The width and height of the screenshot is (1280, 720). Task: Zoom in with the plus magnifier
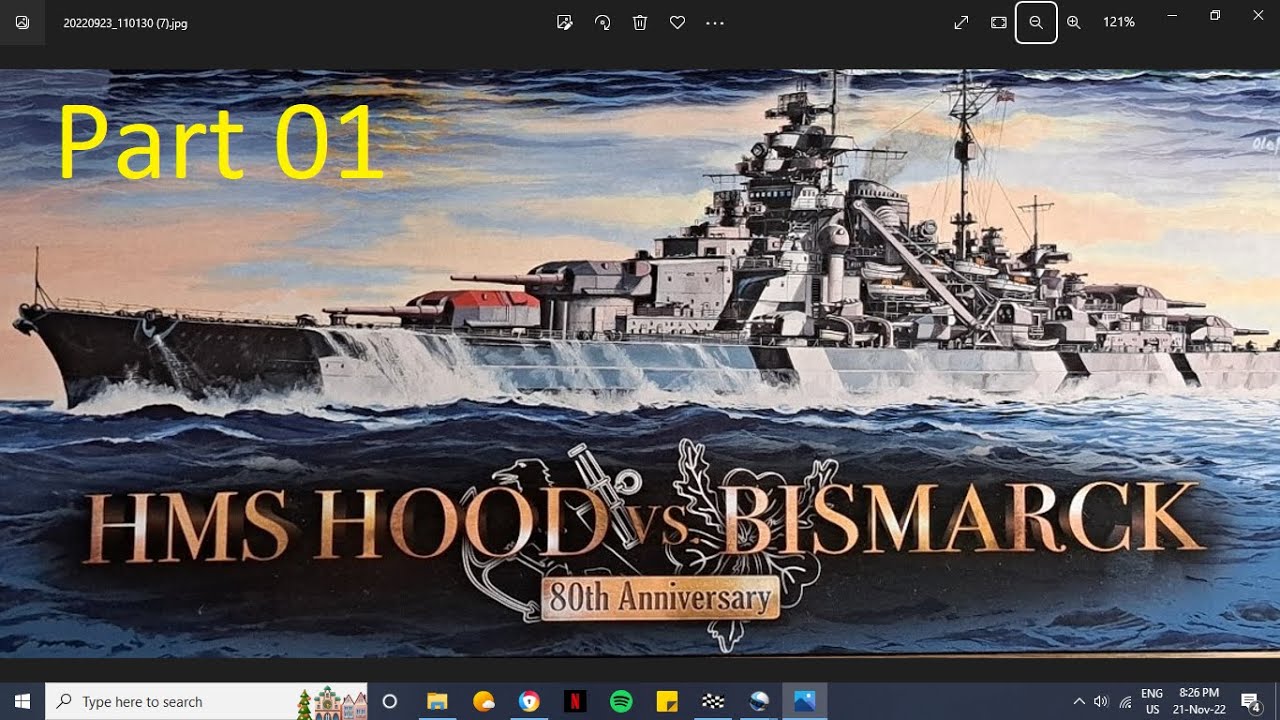point(1073,22)
